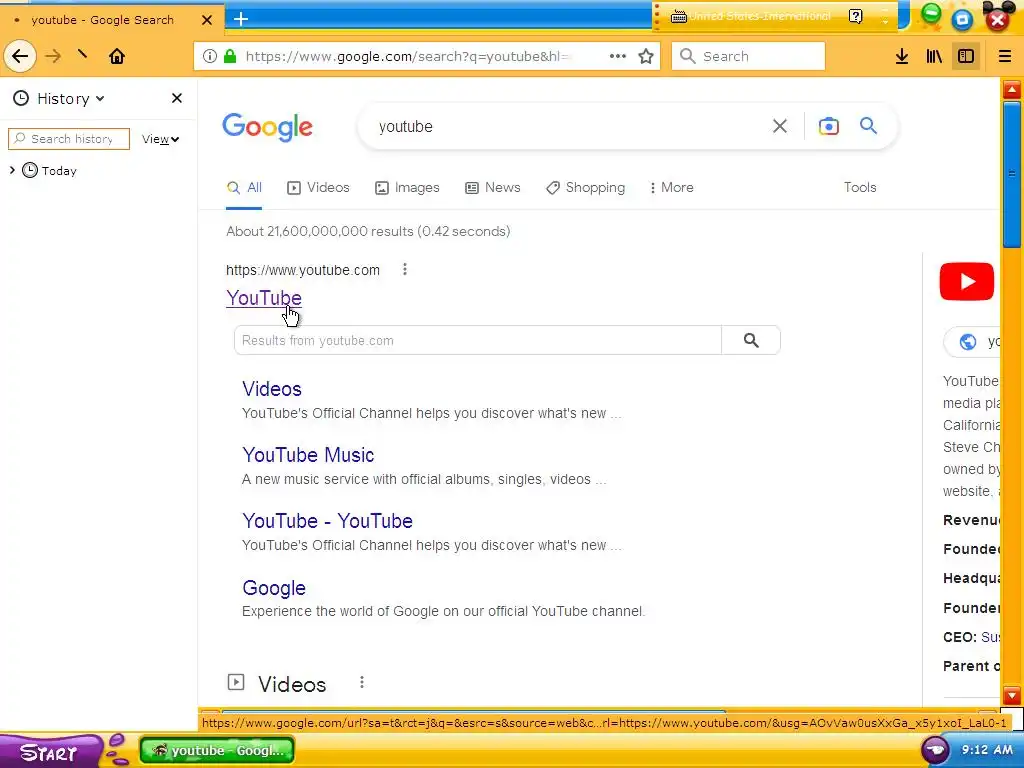This screenshot has width=1024, height=768.
Task: Click the question mark help icon in language bar
Action: 856,16
